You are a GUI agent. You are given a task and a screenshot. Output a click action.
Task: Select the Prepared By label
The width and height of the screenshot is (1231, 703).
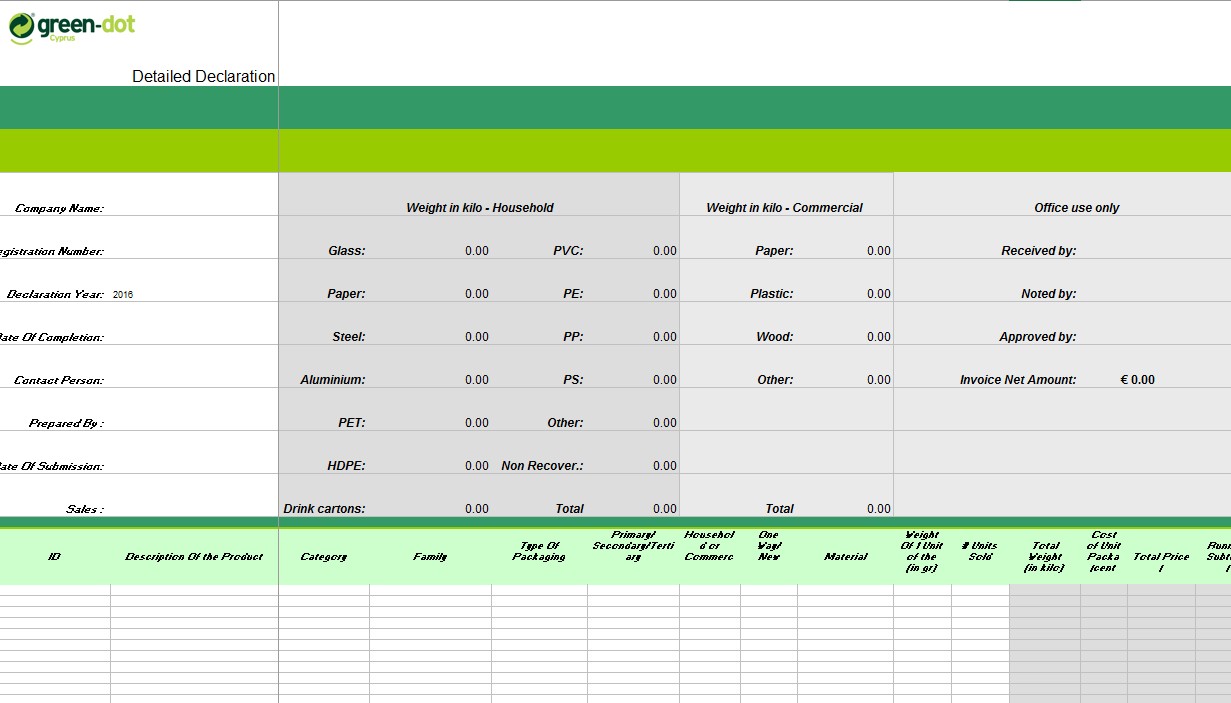pyautogui.click(x=66, y=424)
